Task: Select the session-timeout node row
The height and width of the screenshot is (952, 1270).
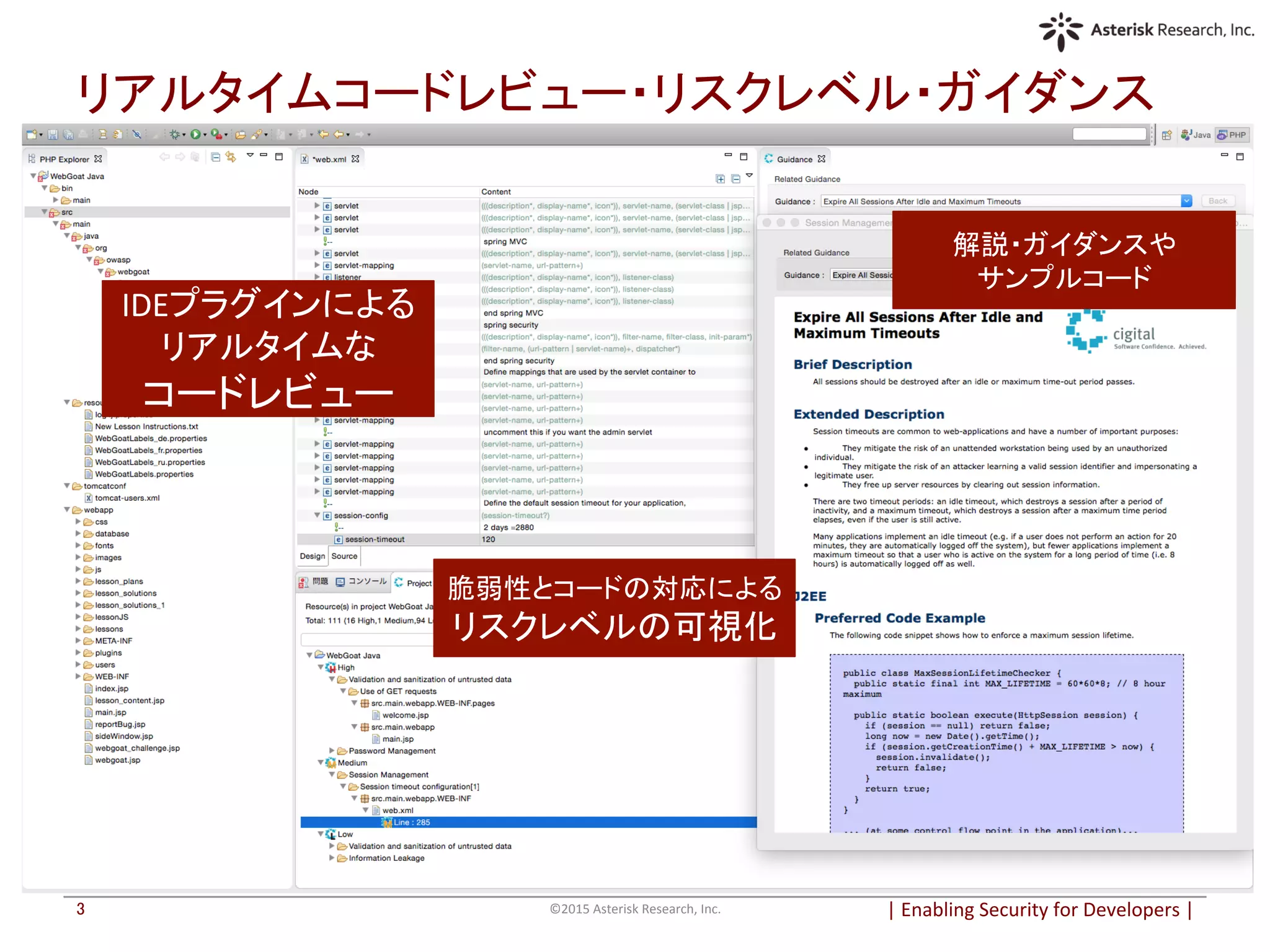Action: click(526, 539)
